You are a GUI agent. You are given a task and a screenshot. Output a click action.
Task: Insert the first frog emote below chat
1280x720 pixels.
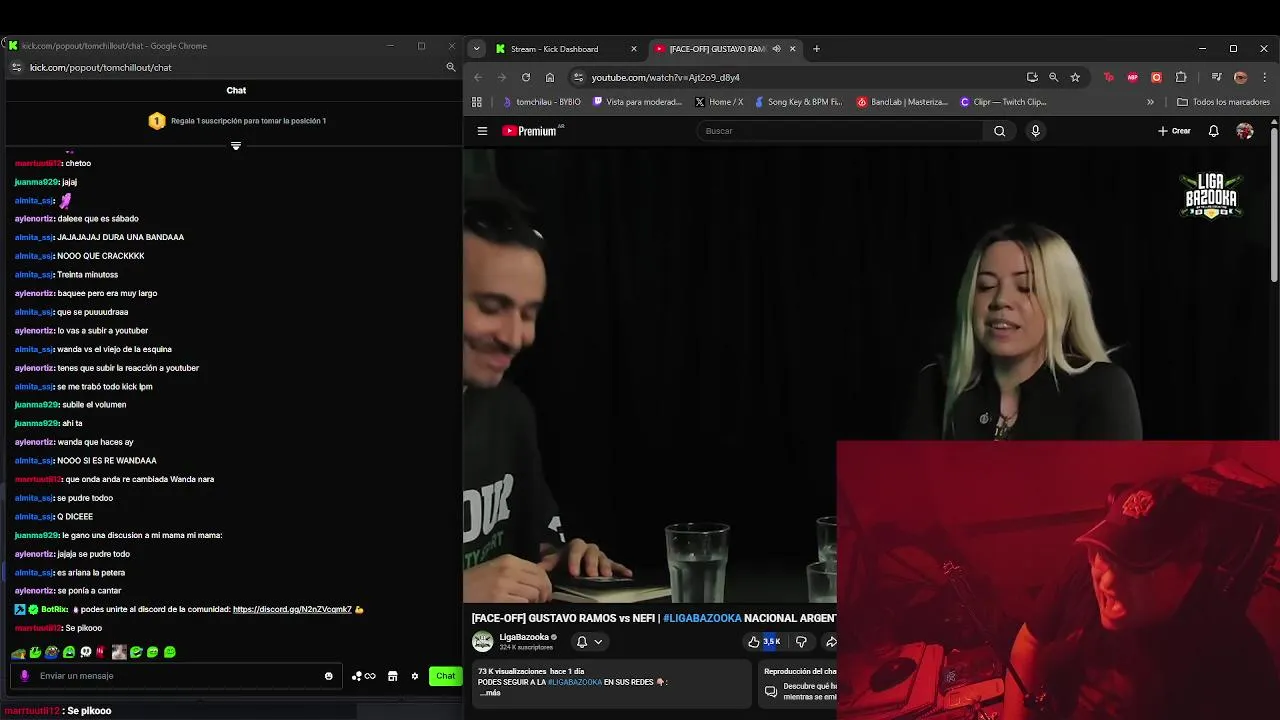click(x=18, y=652)
